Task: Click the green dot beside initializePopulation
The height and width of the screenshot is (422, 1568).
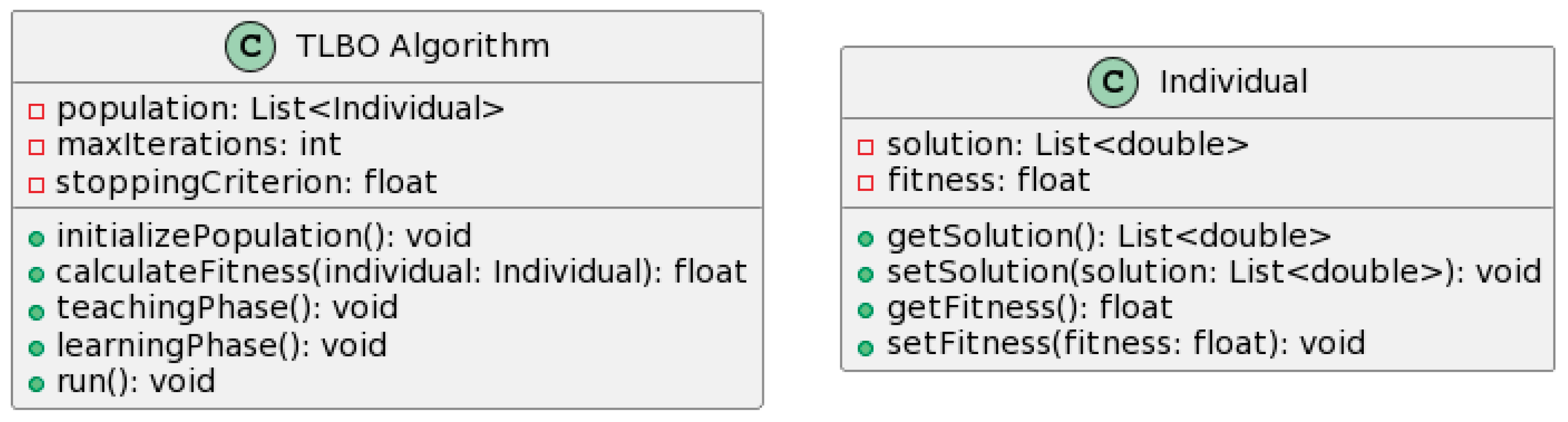Action: tap(36, 239)
